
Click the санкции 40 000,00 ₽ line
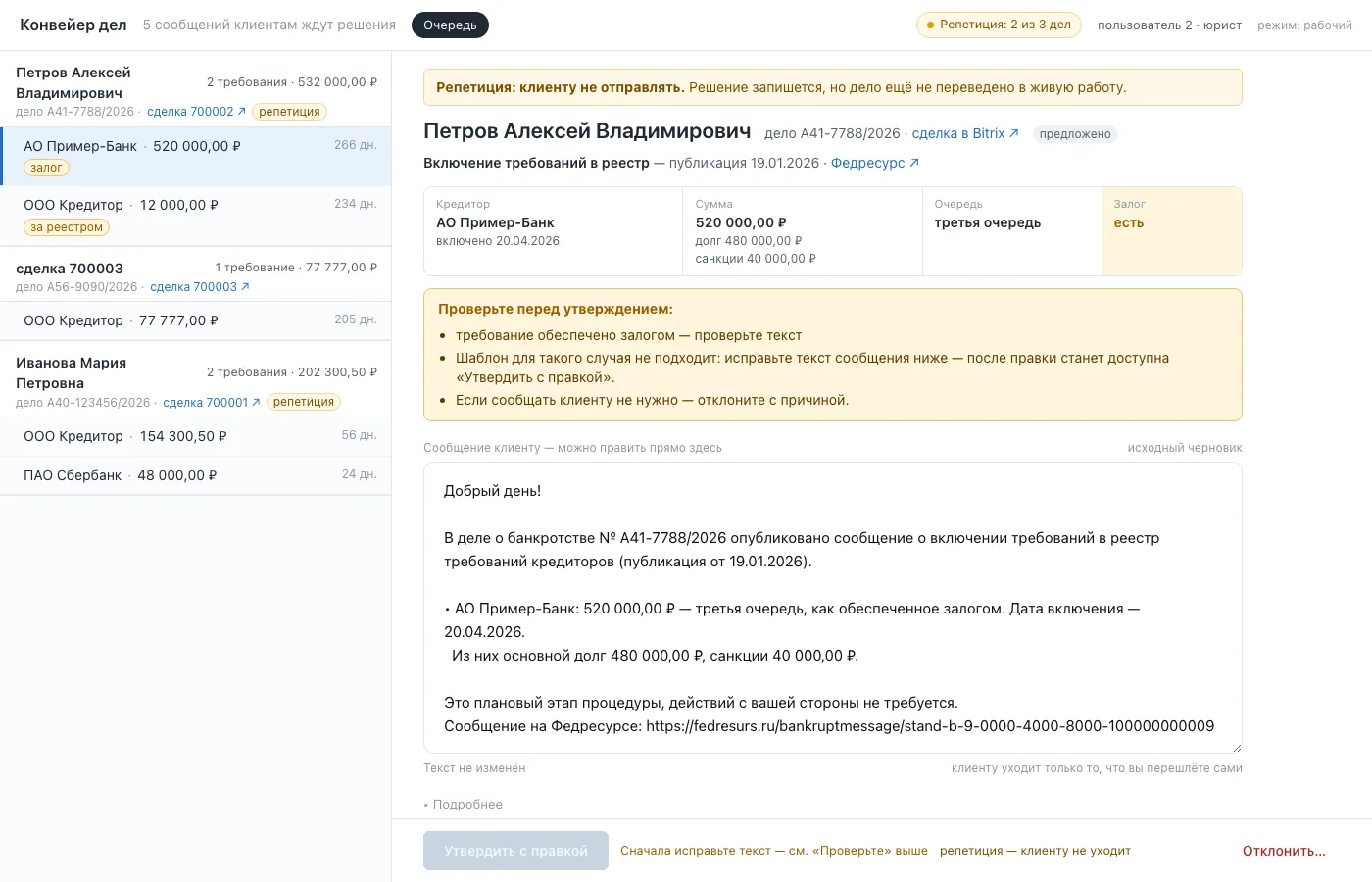pyautogui.click(x=756, y=259)
